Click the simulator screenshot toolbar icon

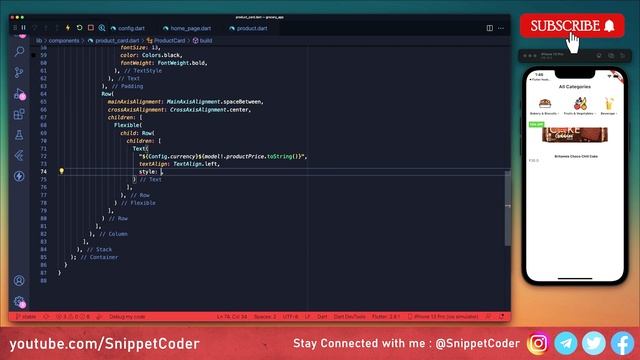pyautogui.click(x=611, y=56)
